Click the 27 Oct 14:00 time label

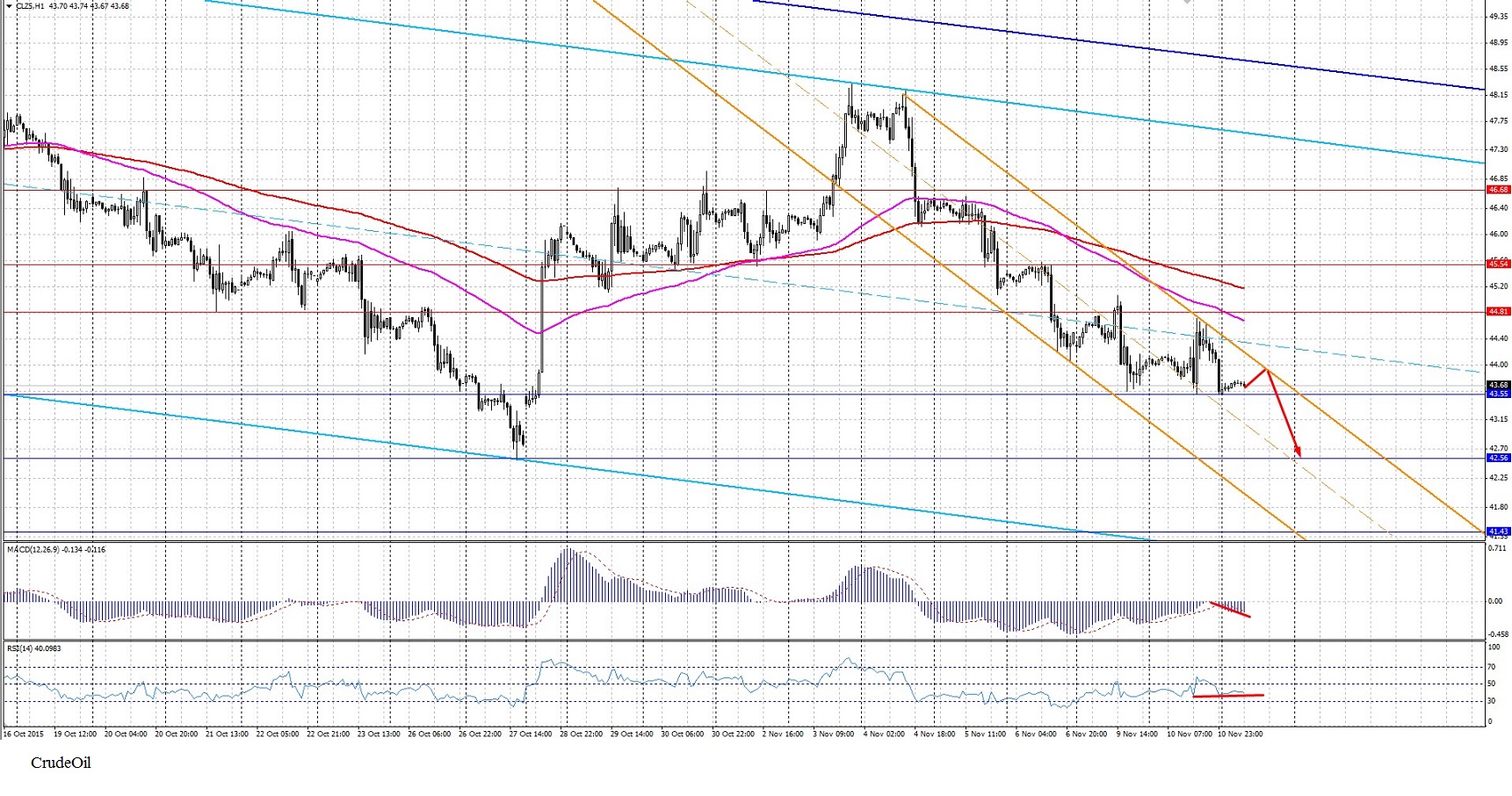pos(532,734)
